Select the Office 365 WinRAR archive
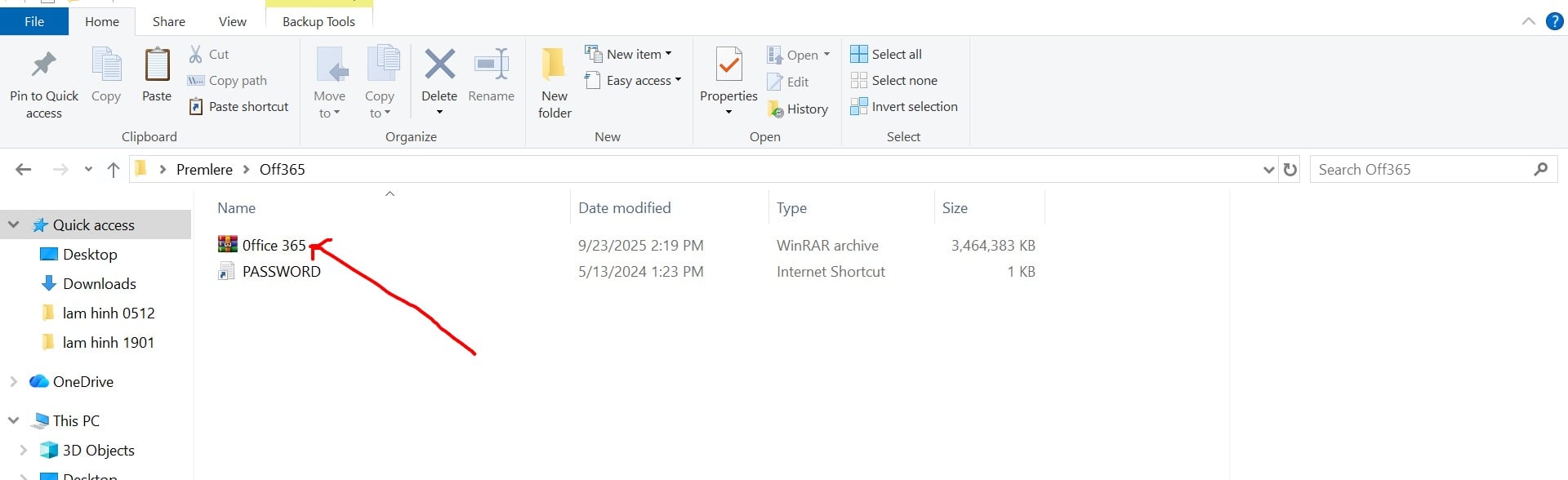This screenshot has height=480, width=1568. click(274, 246)
